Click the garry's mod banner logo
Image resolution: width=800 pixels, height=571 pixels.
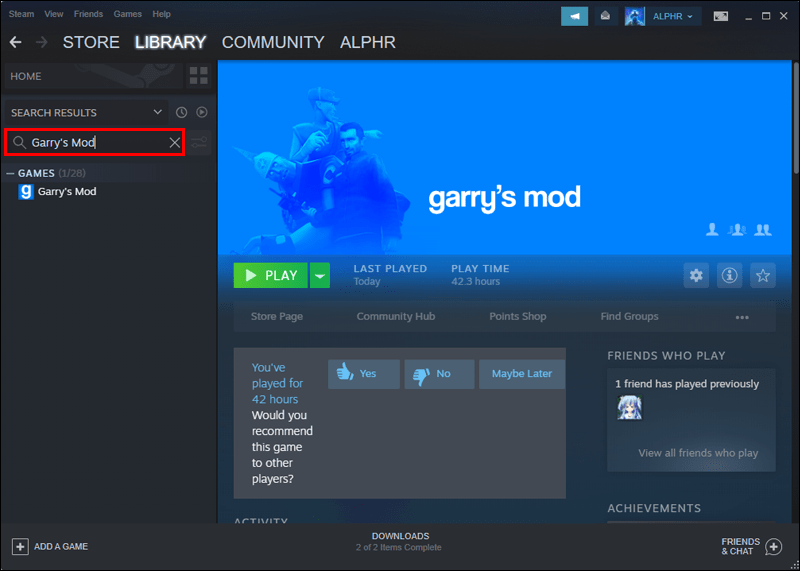point(504,198)
